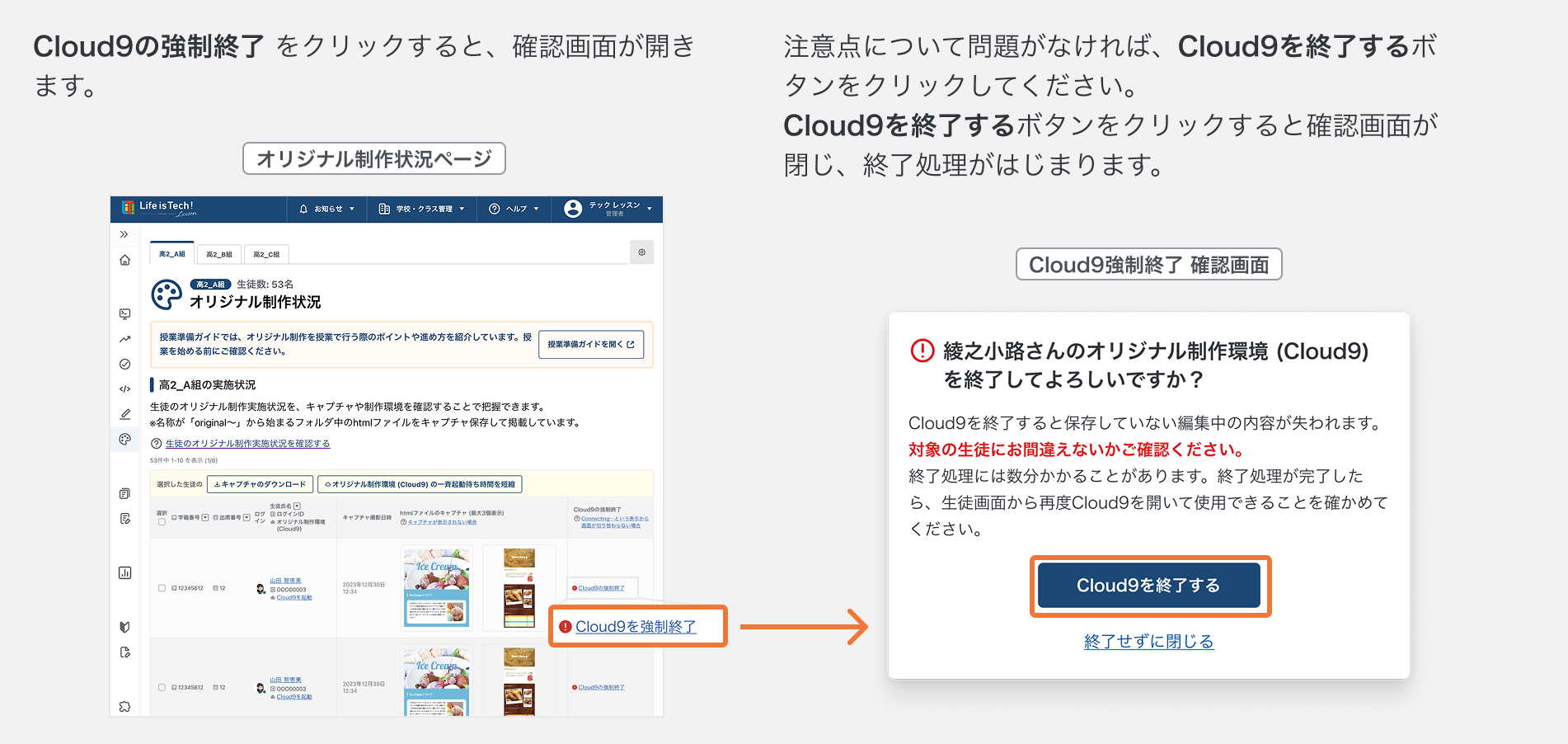Open the code brackets sidebar icon

[x=124, y=388]
